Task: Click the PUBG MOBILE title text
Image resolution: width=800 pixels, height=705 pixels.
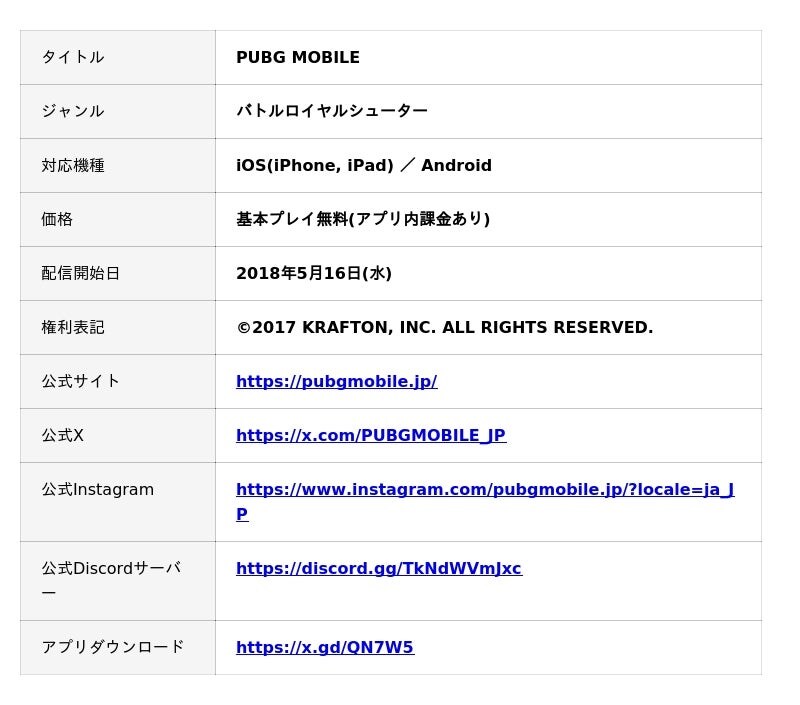Action: [x=297, y=57]
